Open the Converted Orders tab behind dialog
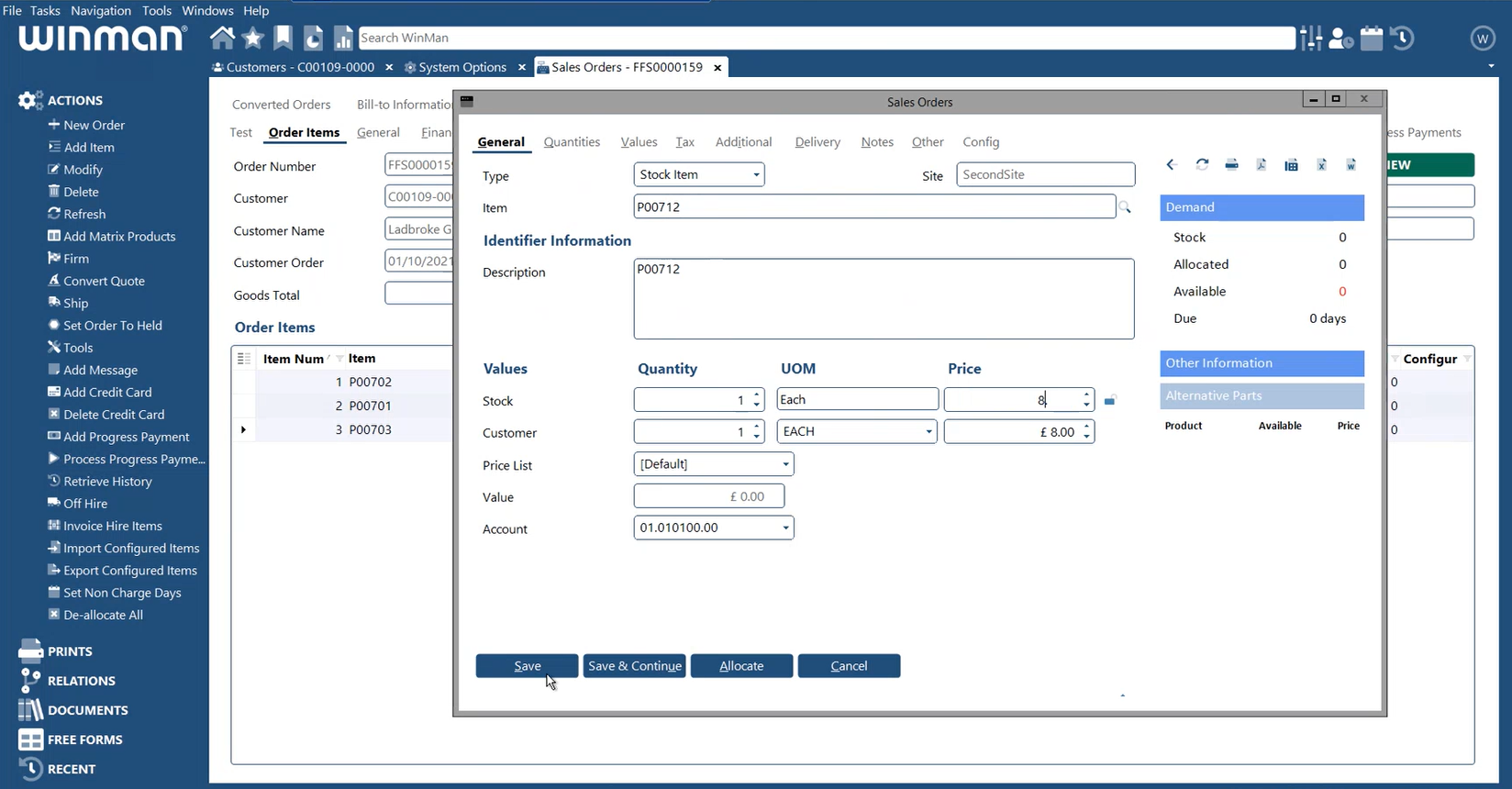This screenshot has height=789, width=1512. point(281,105)
